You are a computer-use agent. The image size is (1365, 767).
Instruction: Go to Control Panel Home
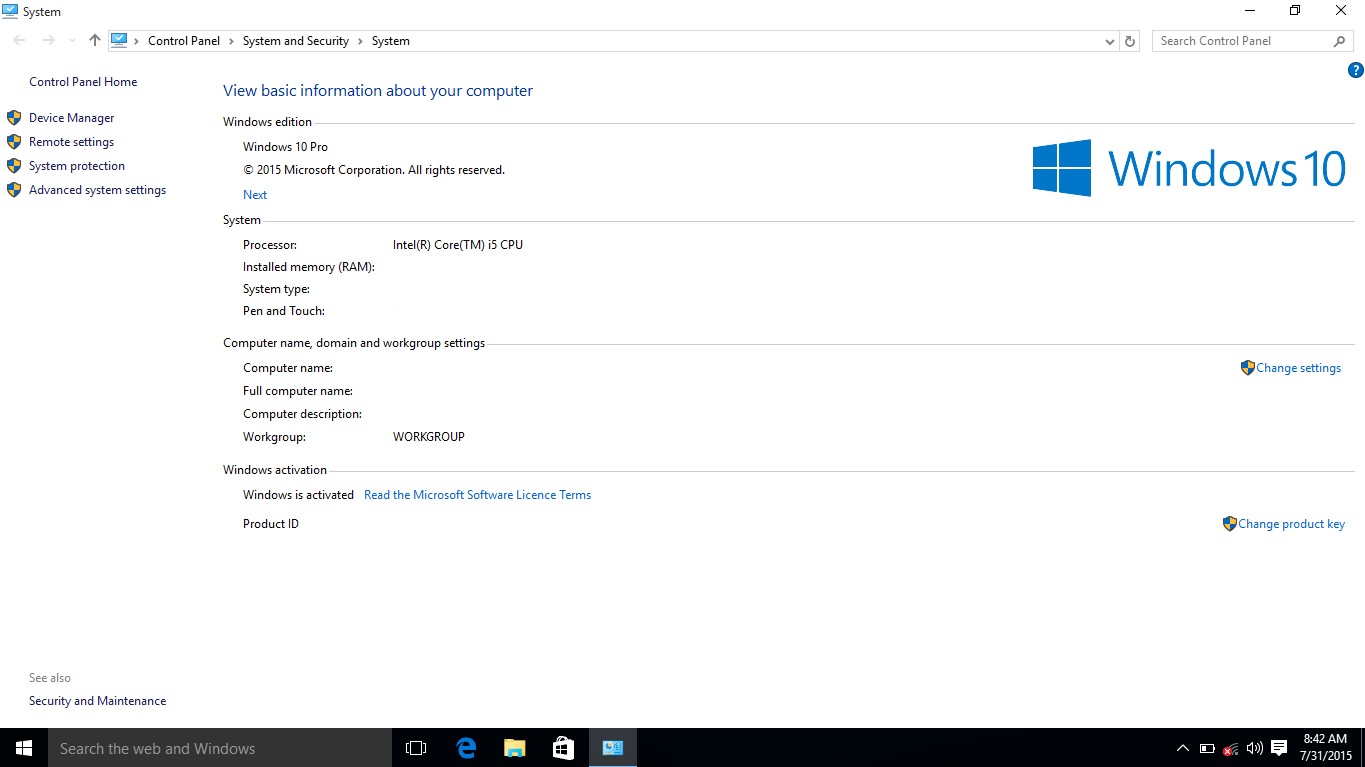(83, 82)
